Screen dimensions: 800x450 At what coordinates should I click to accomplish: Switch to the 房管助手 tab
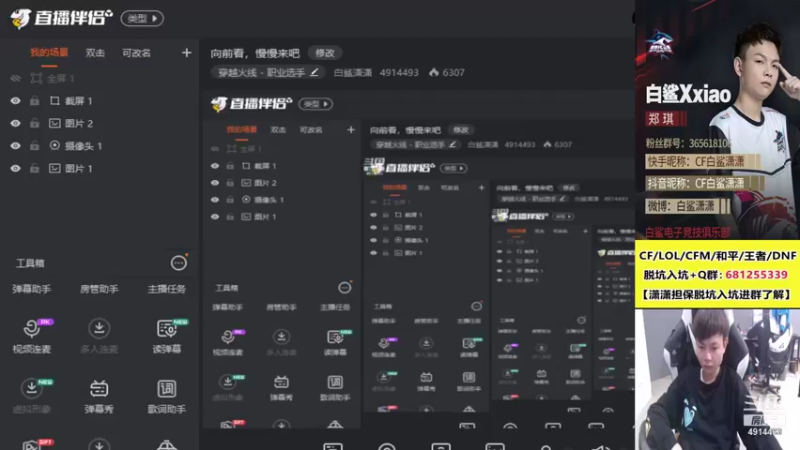pos(99,289)
